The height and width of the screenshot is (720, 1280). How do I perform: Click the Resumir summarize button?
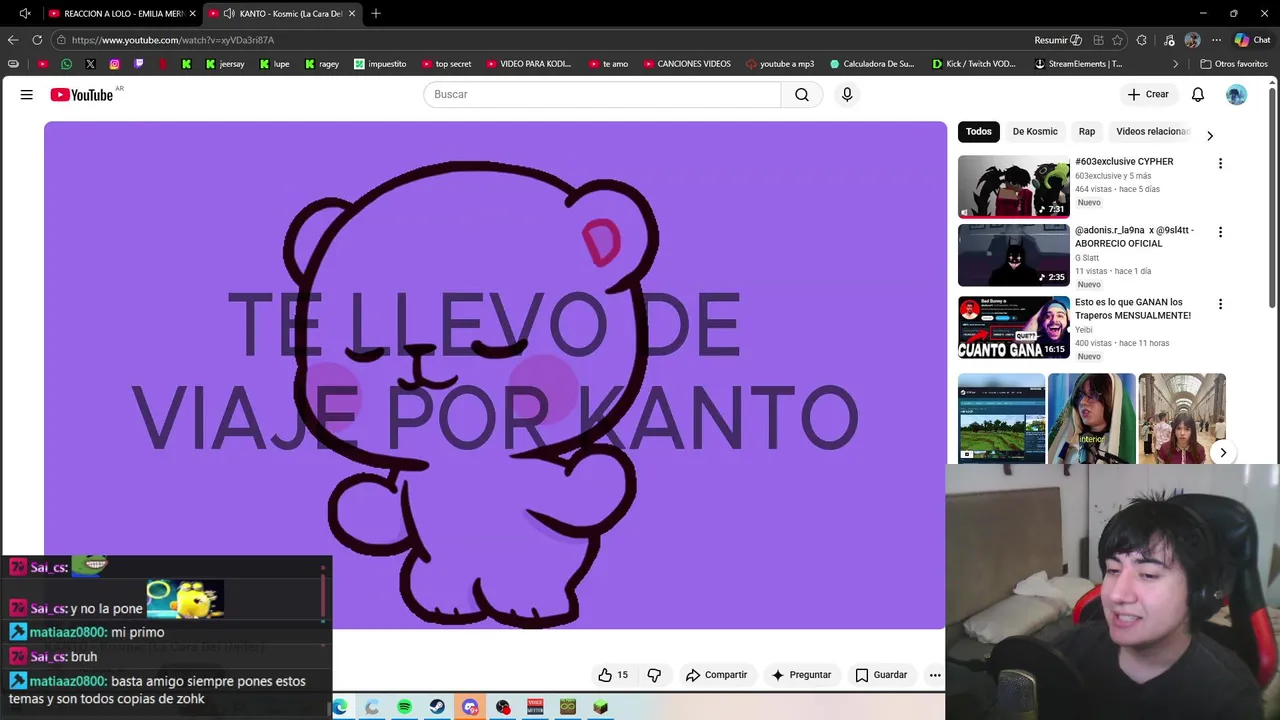(1058, 40)
